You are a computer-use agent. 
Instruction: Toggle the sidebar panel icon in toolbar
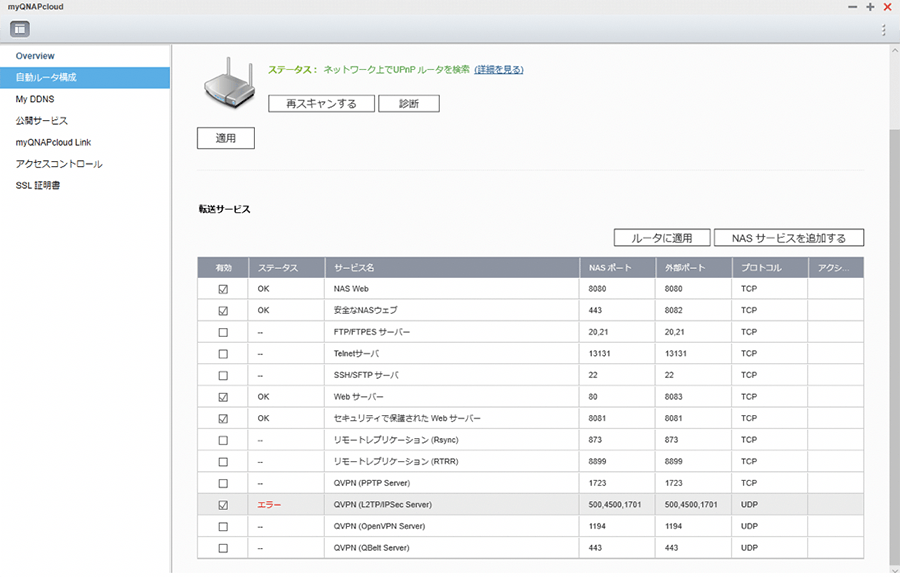[x=20, y=29]
